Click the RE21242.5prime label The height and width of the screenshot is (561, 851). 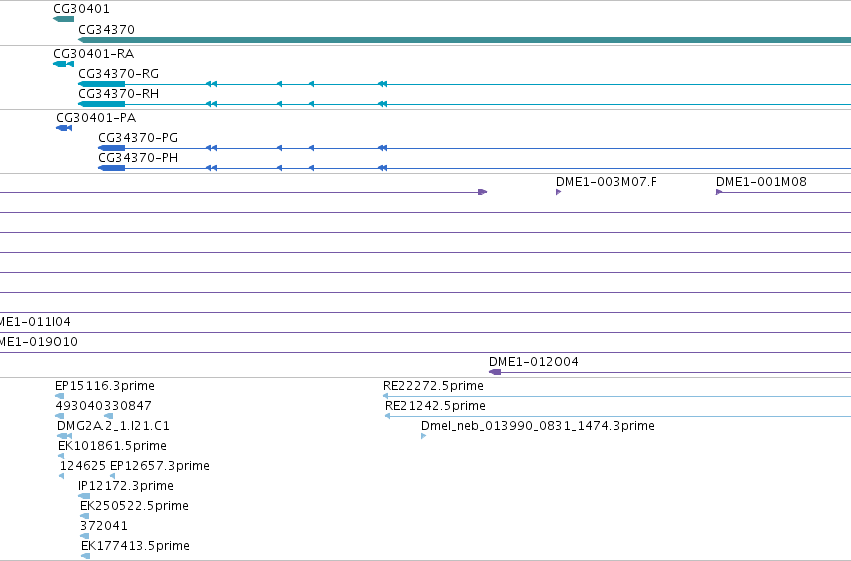tap(435, 406)
